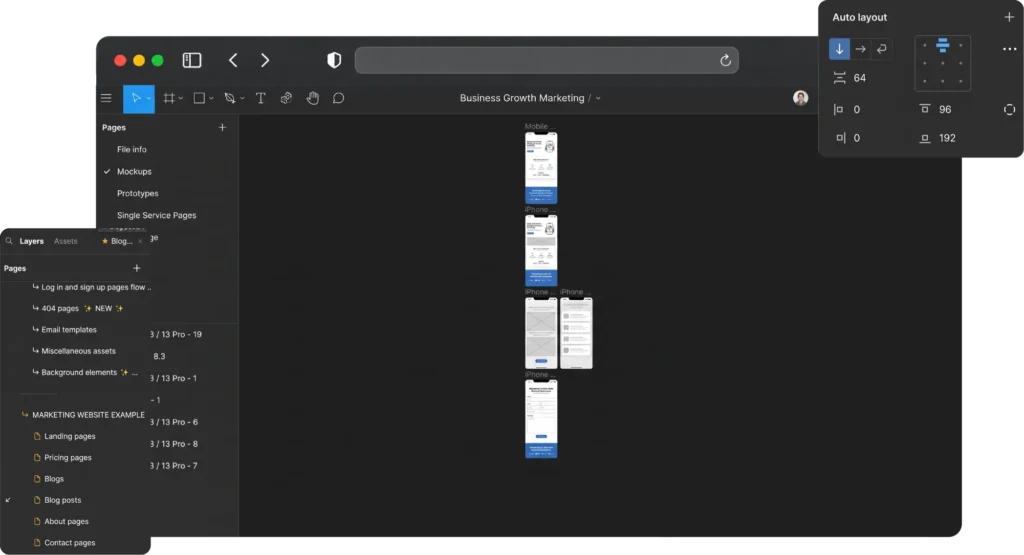Select the Rectangle shape tool
Screen dimensions: 1024x555
coord(199,98)
